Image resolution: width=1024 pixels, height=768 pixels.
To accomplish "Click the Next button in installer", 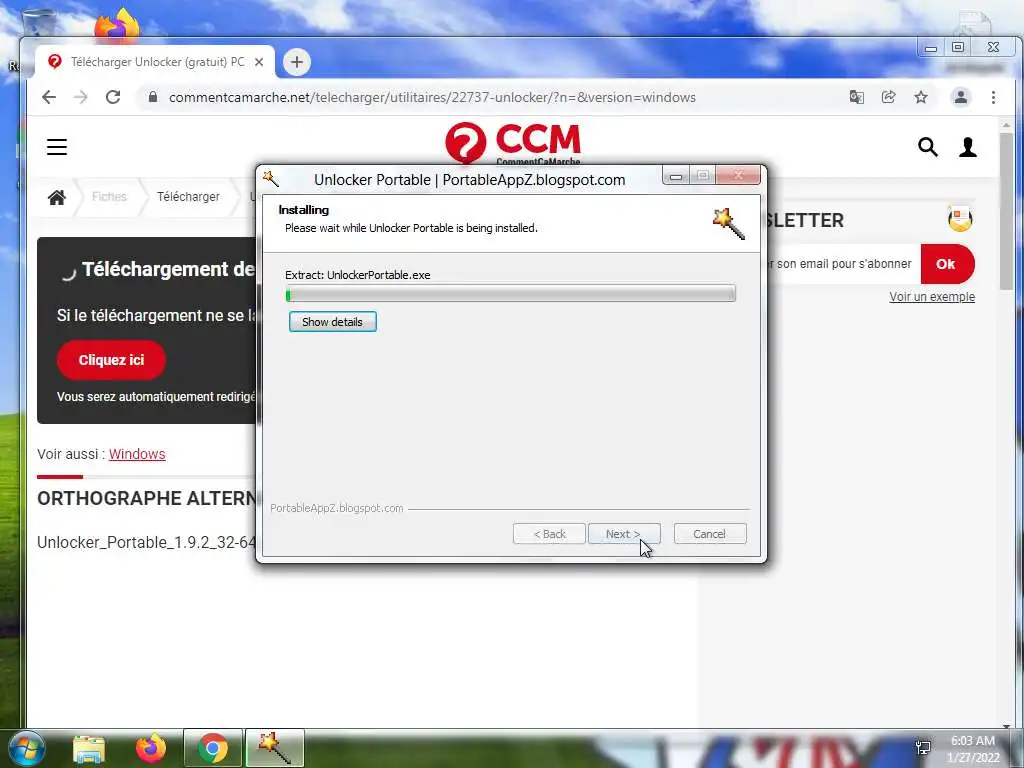I will [x=624, y=534].
